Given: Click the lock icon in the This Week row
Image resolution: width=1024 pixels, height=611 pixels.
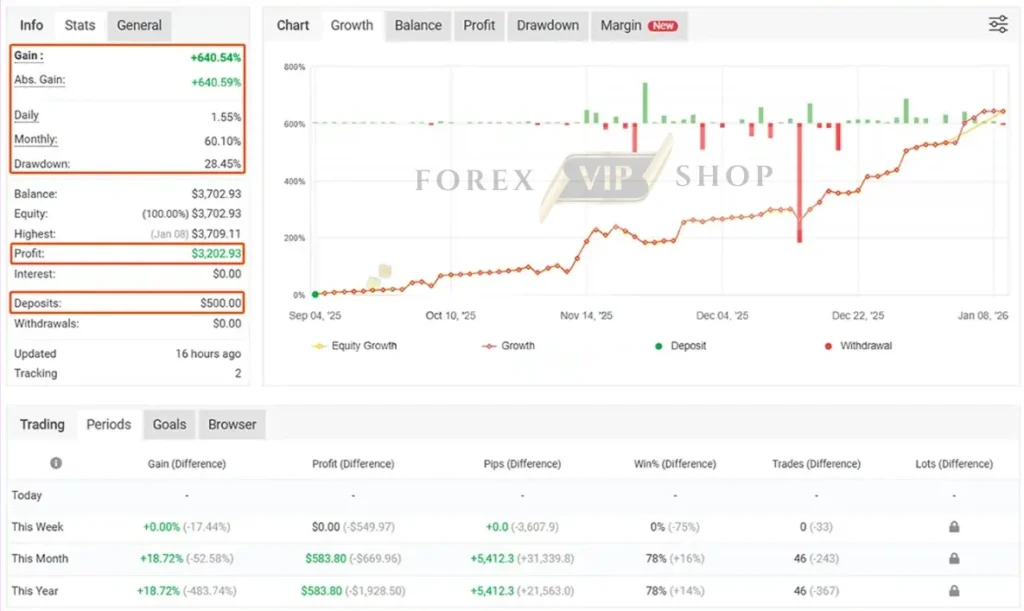Looking at the screenshot, I should pos(954,527).
